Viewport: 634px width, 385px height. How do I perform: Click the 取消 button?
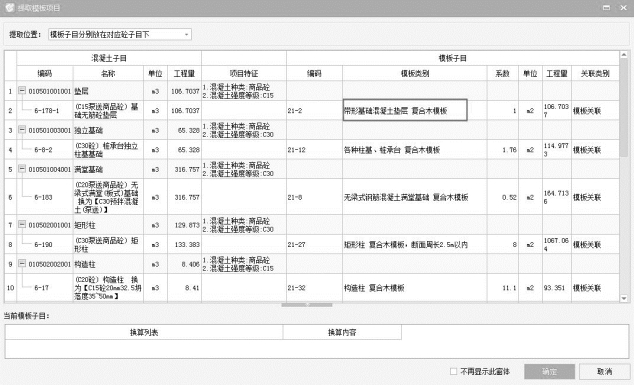coord(604,371)
